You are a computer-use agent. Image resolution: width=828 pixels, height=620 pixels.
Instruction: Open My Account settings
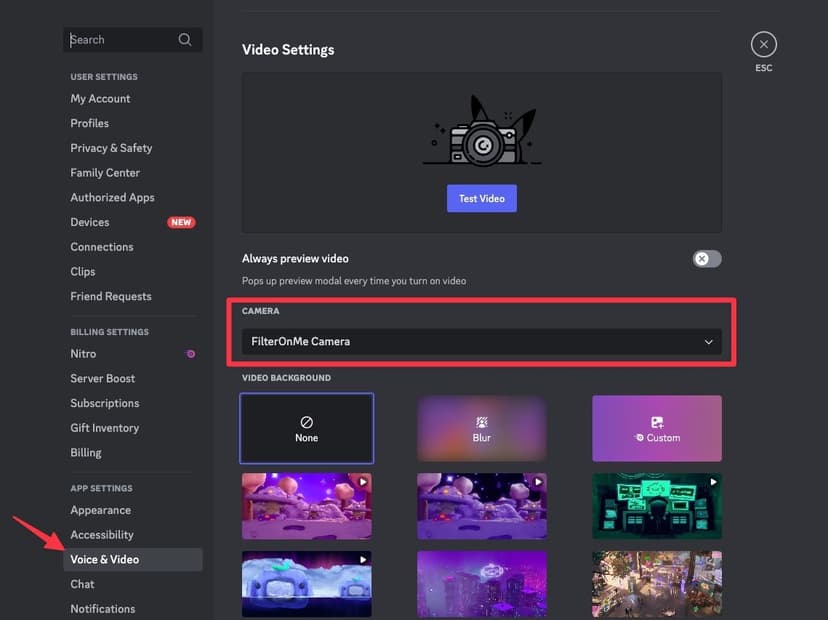(100, 98)
